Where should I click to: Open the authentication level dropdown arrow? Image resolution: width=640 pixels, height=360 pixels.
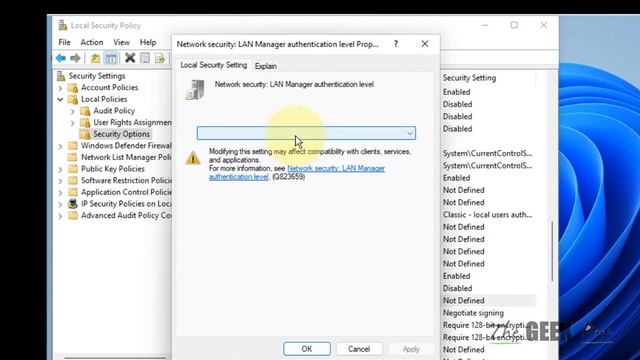coord(409,133)
